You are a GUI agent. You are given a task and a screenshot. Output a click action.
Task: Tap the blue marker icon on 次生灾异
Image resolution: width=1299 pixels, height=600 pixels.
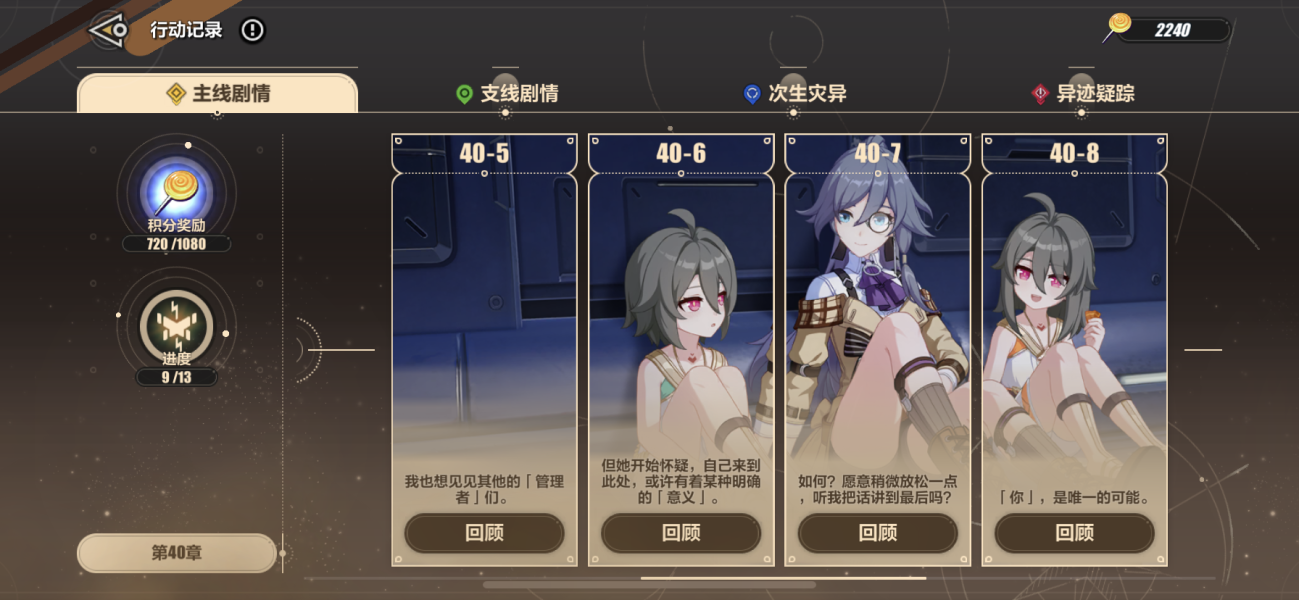pos(752,94)
